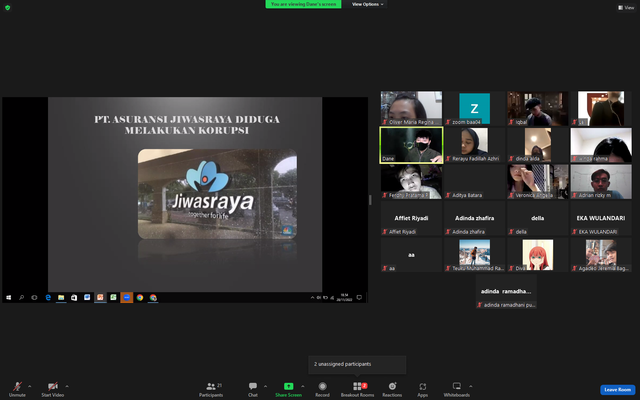
Task: Click the green encryption shield icon
Action: pos(7,7)
